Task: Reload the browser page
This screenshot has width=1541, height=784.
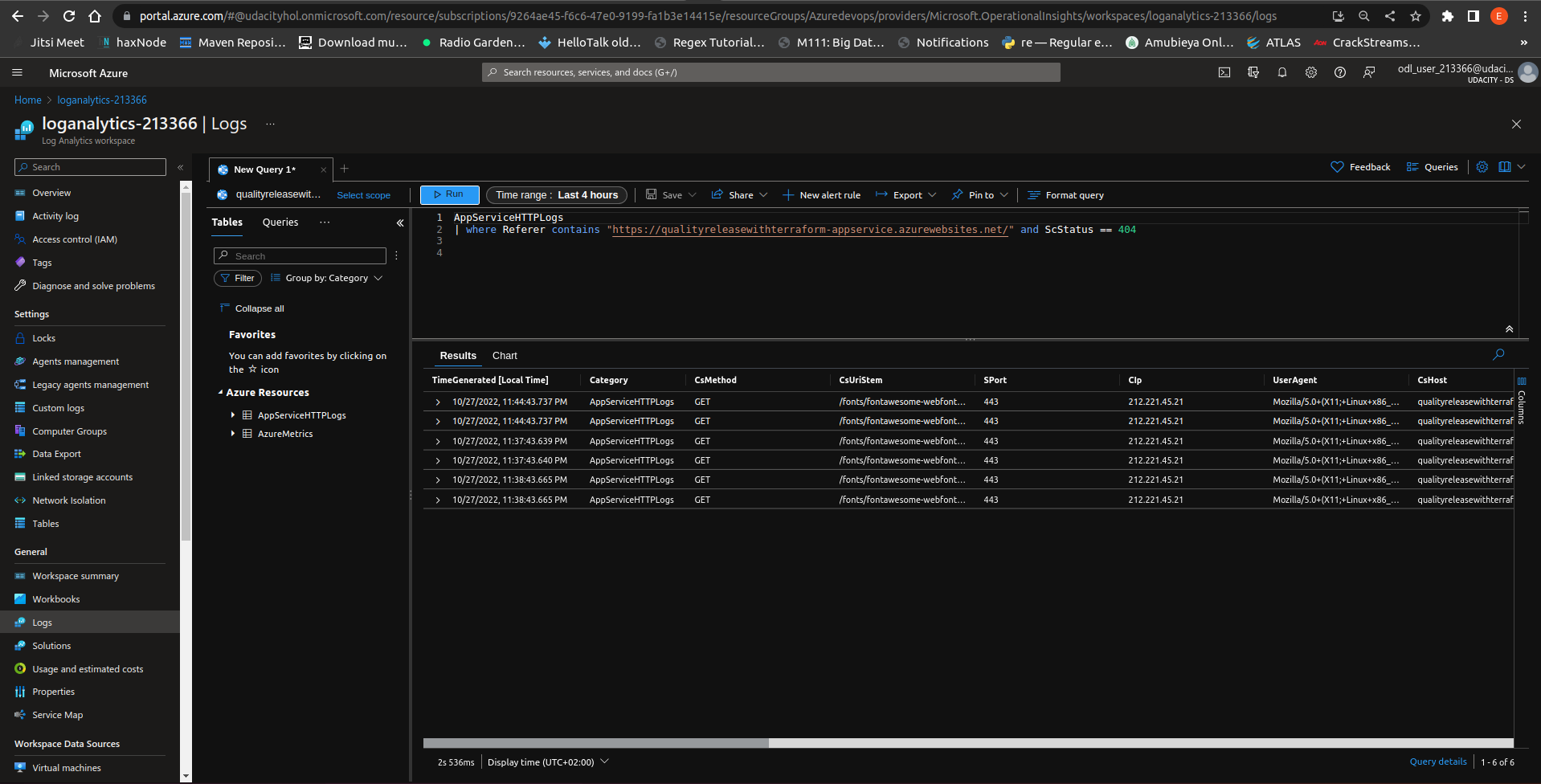Action: tap(69, 15)
